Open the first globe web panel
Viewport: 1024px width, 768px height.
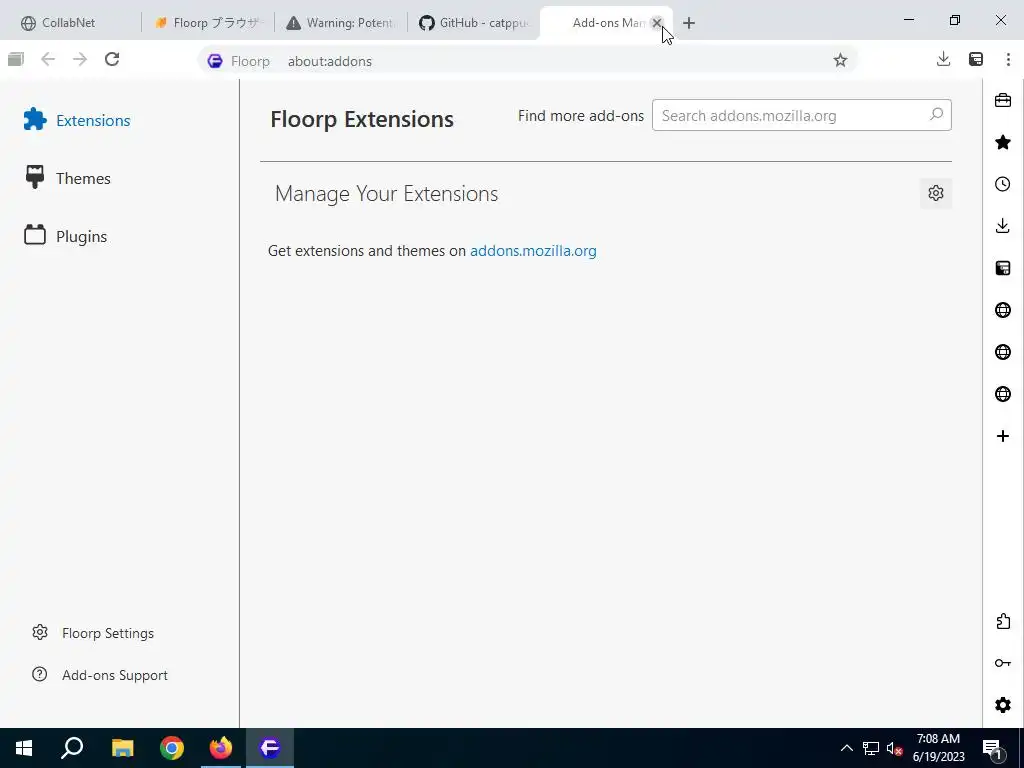click(1003, 310)
